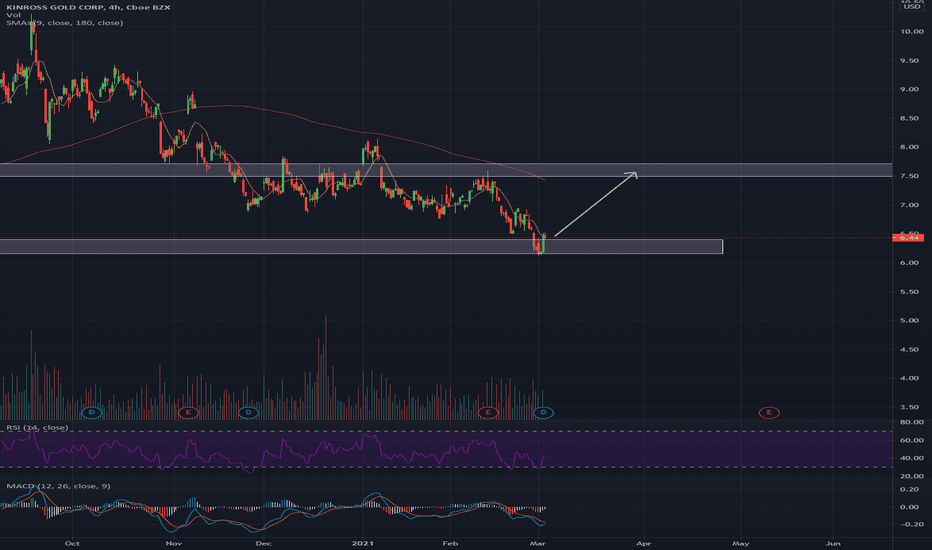Click the Nov label on the time axis
932x550 pixels.
[174, 543]
